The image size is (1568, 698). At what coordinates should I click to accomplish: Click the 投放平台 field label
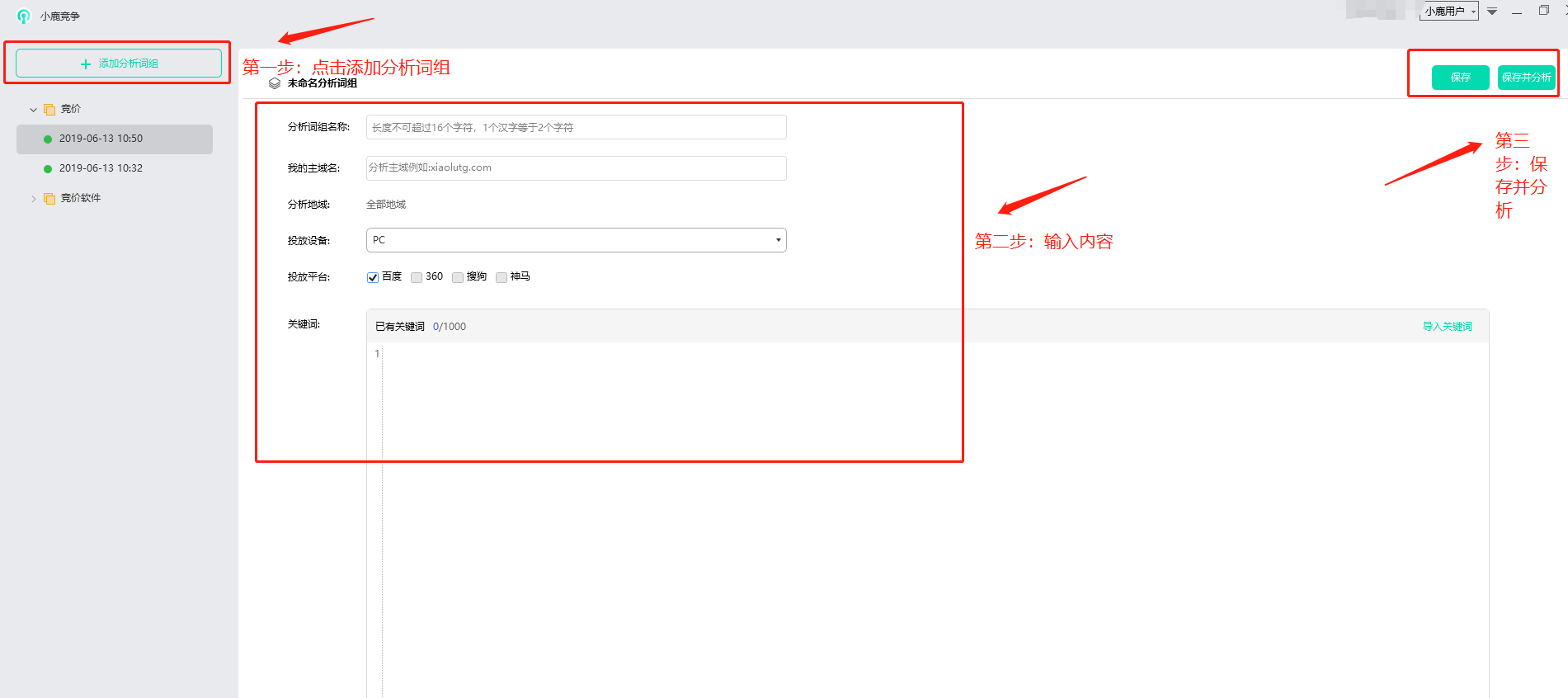308,277
